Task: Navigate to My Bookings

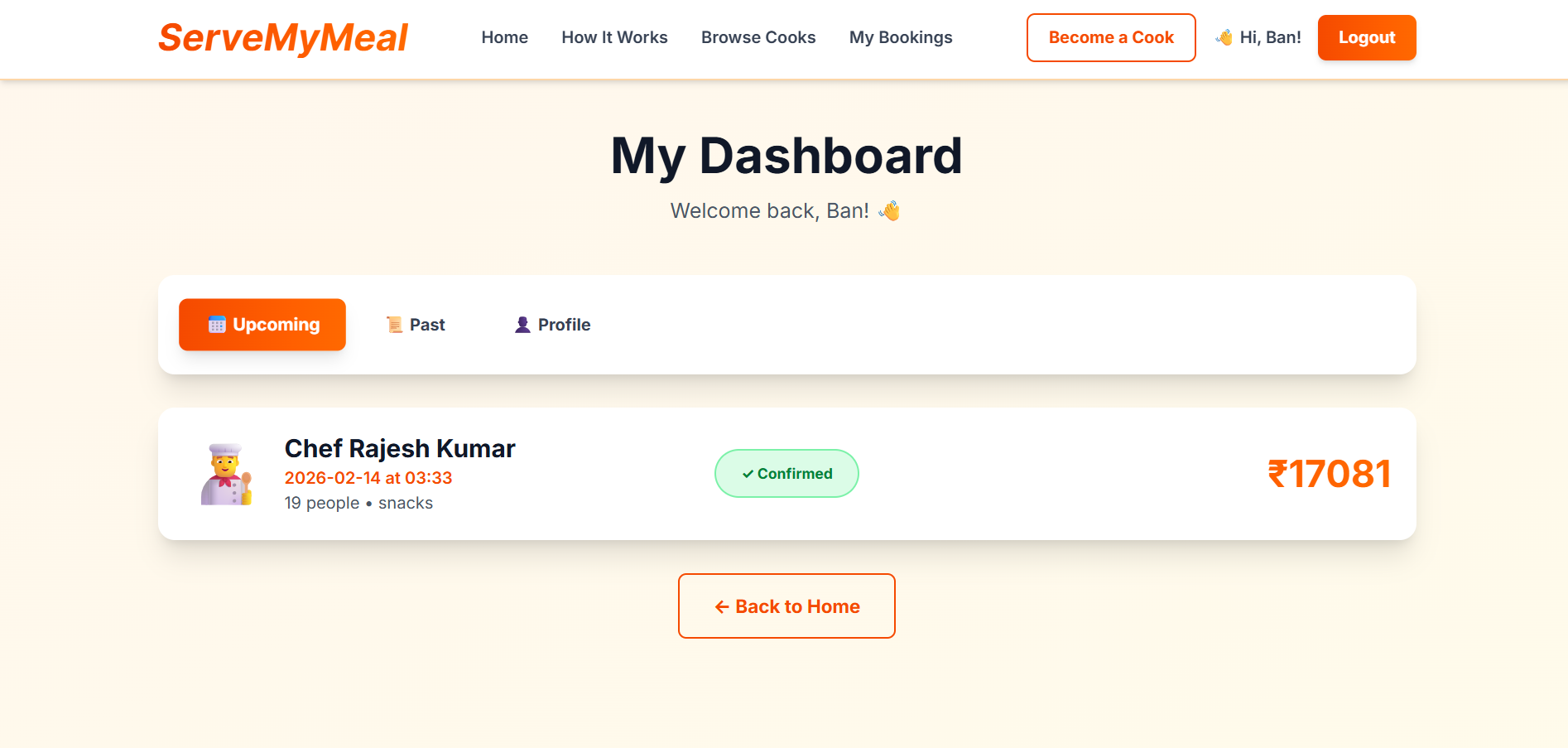Action: pos(900,37)
